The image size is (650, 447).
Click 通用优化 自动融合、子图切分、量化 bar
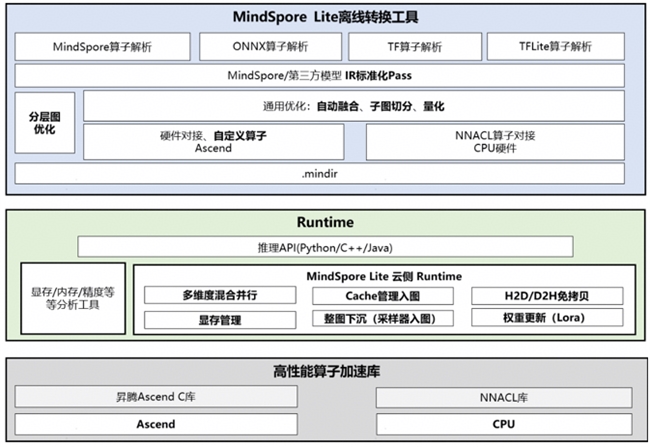click(359, 106)
